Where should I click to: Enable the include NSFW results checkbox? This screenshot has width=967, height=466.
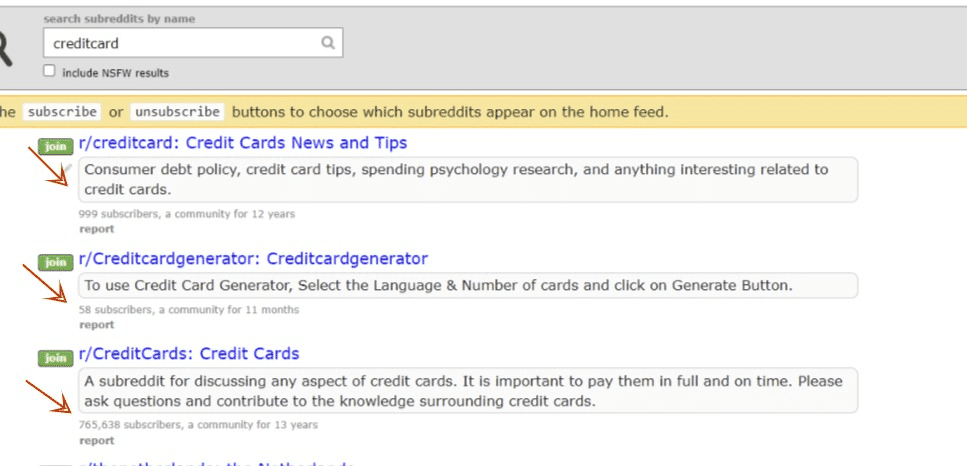point(49,71)
